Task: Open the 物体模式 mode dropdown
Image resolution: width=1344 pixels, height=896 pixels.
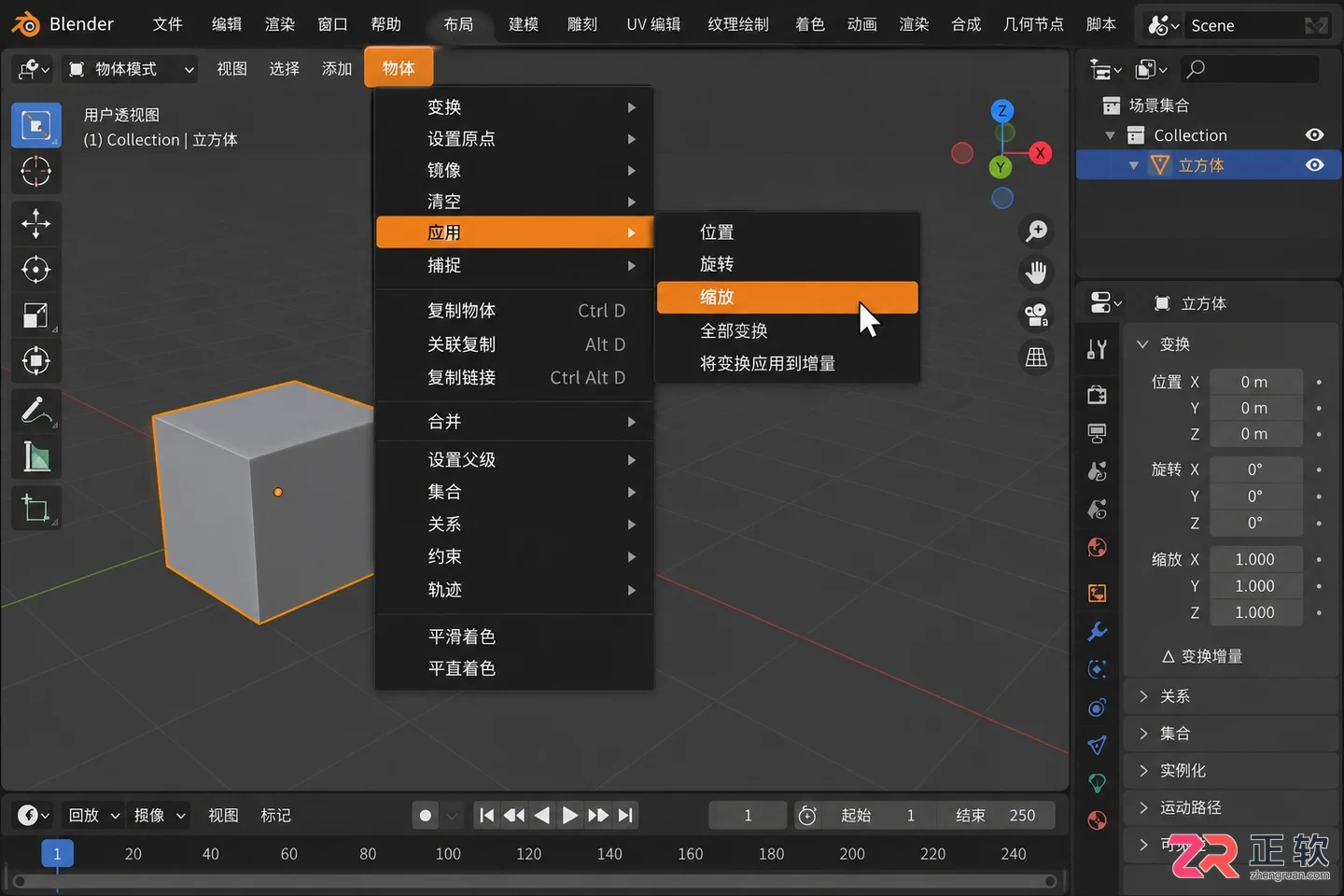Action: click(131, 69)
